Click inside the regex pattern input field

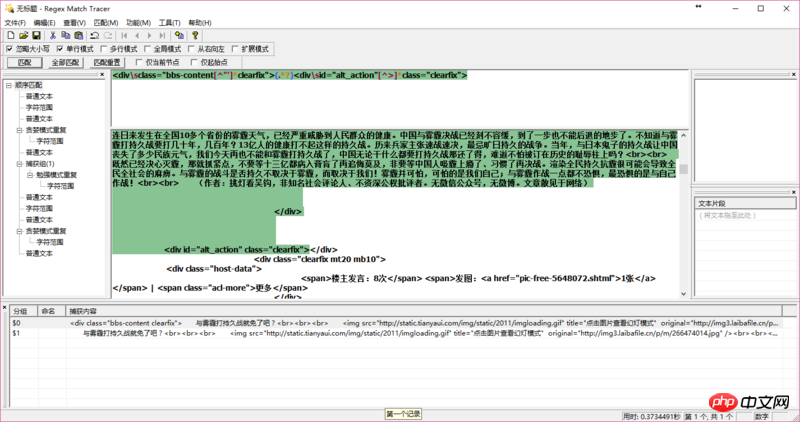pyautogui.click(x=400, y=98)
